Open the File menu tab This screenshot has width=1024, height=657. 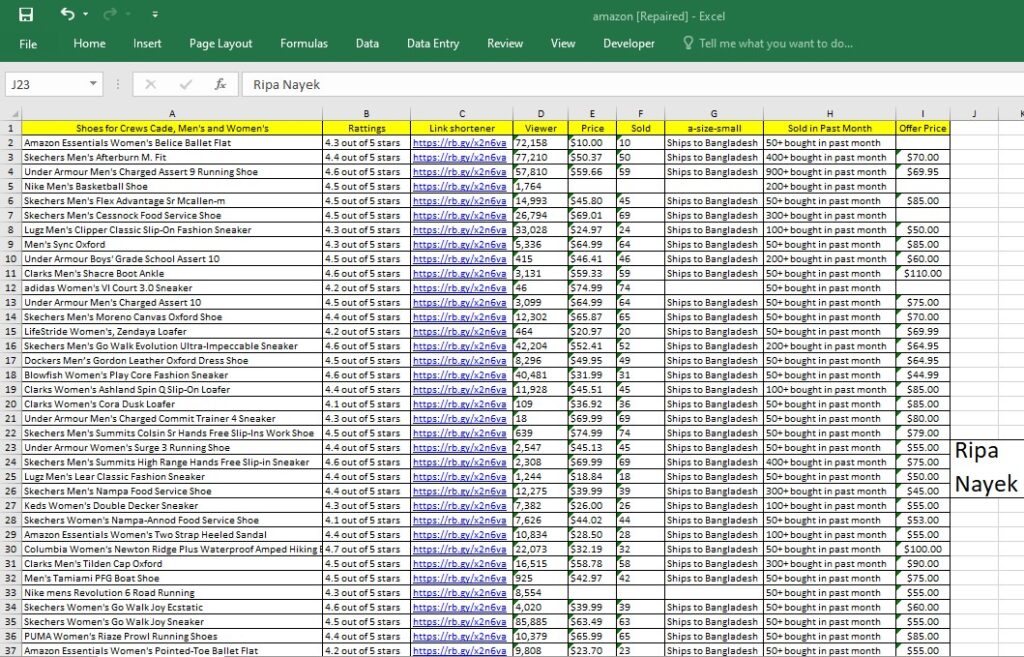pyautogui.click(x=28, y=44)
